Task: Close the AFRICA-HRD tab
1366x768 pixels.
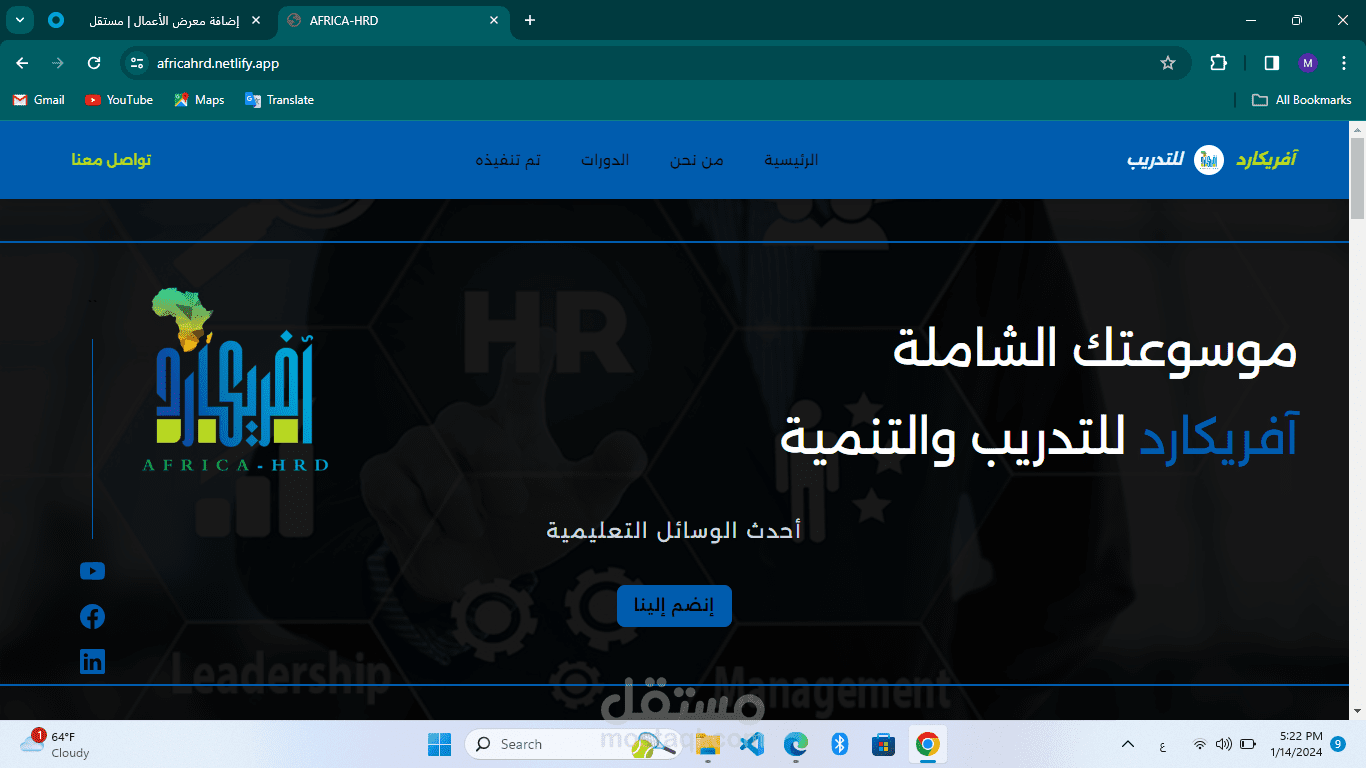Action: [x=494, y=20]
